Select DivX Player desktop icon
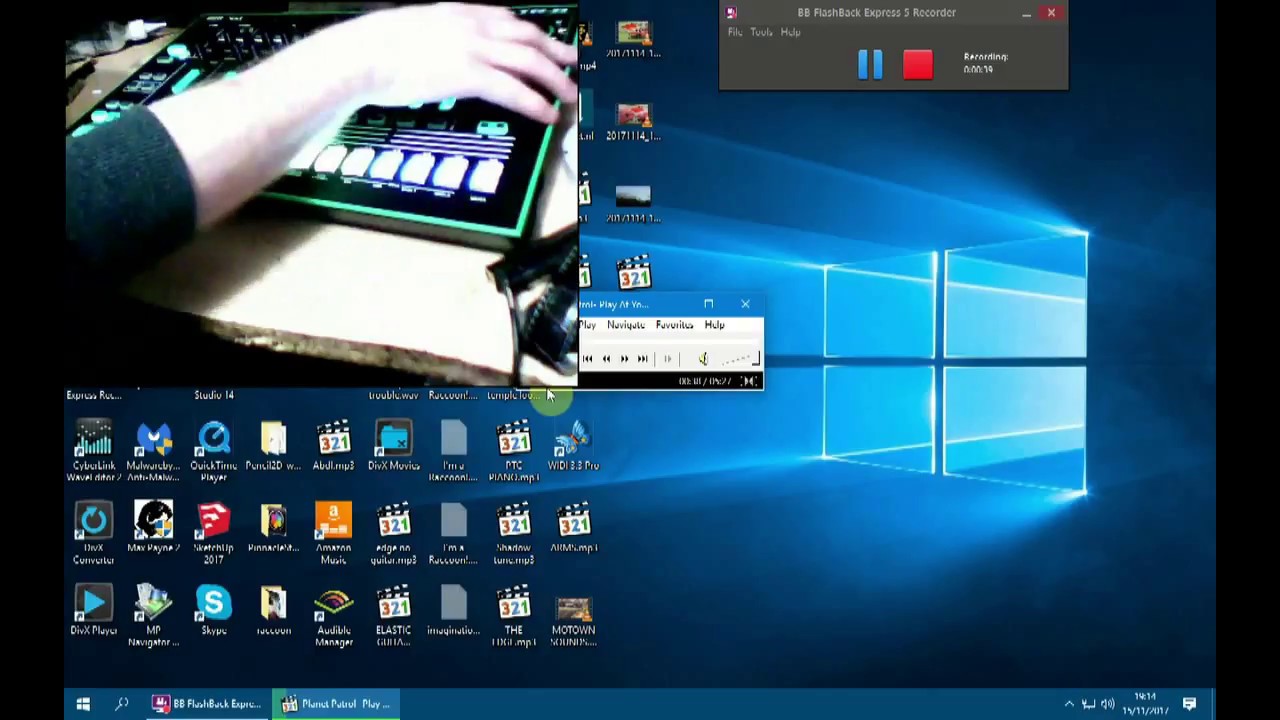Image resolution: width=1280 pixels, height=720 pixels. click(94, 610)
